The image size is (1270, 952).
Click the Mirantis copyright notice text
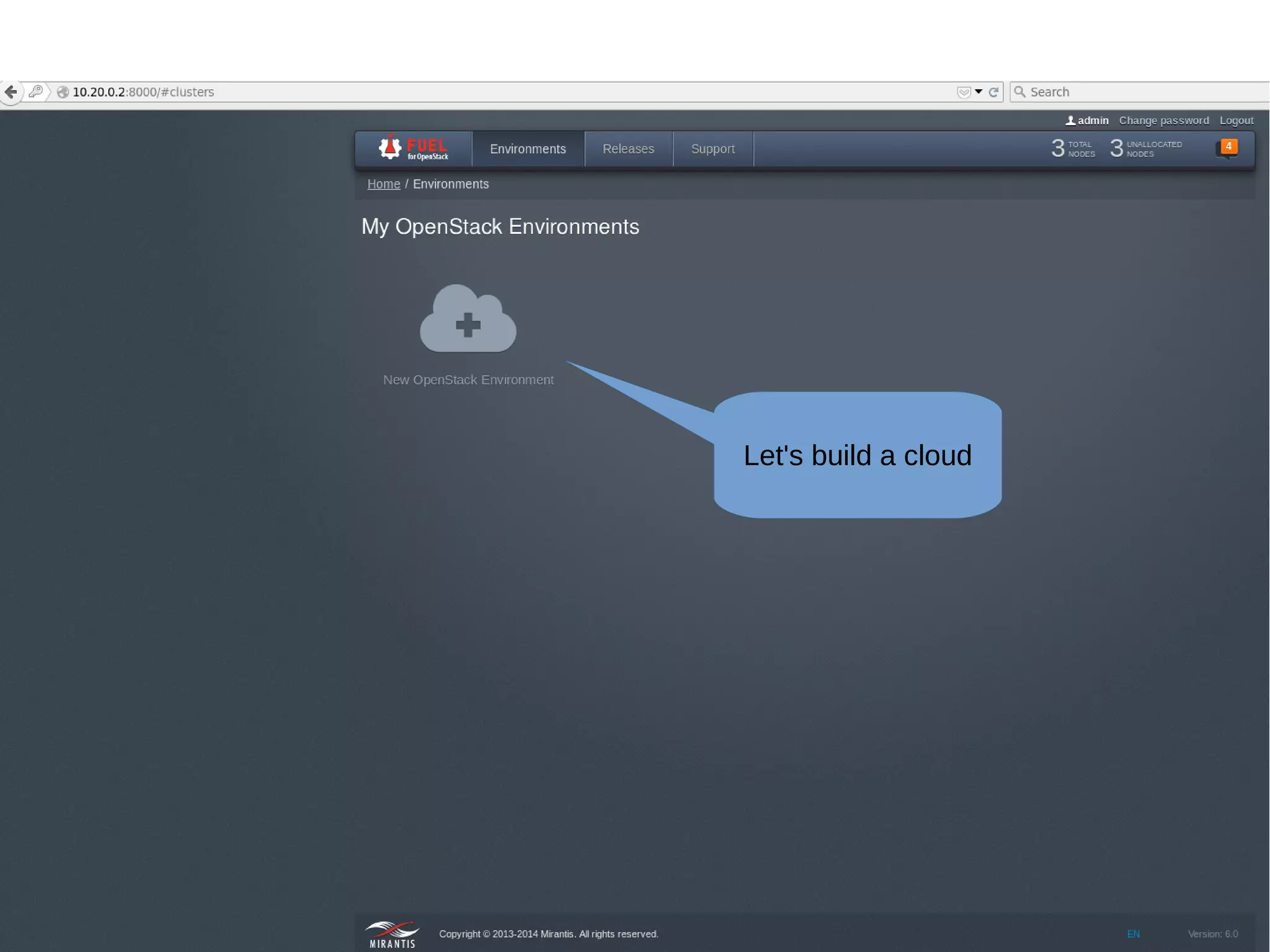pyautogui.click(x=549, y=934)
